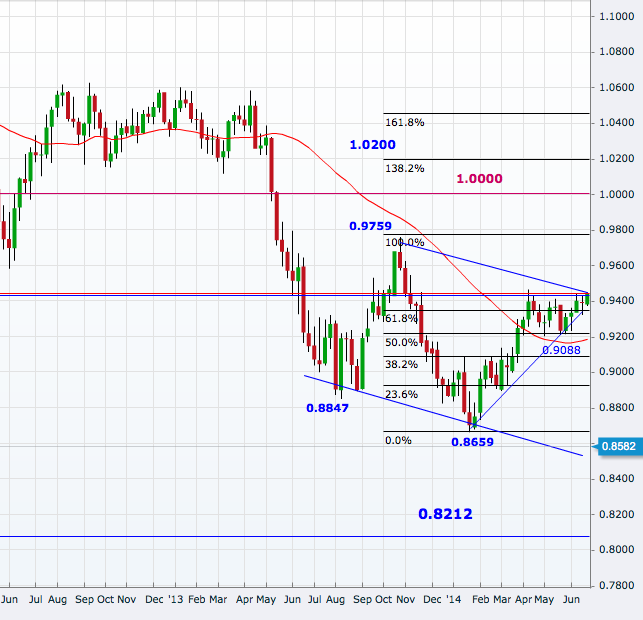Click the Dec label before '14

point(433,599)
